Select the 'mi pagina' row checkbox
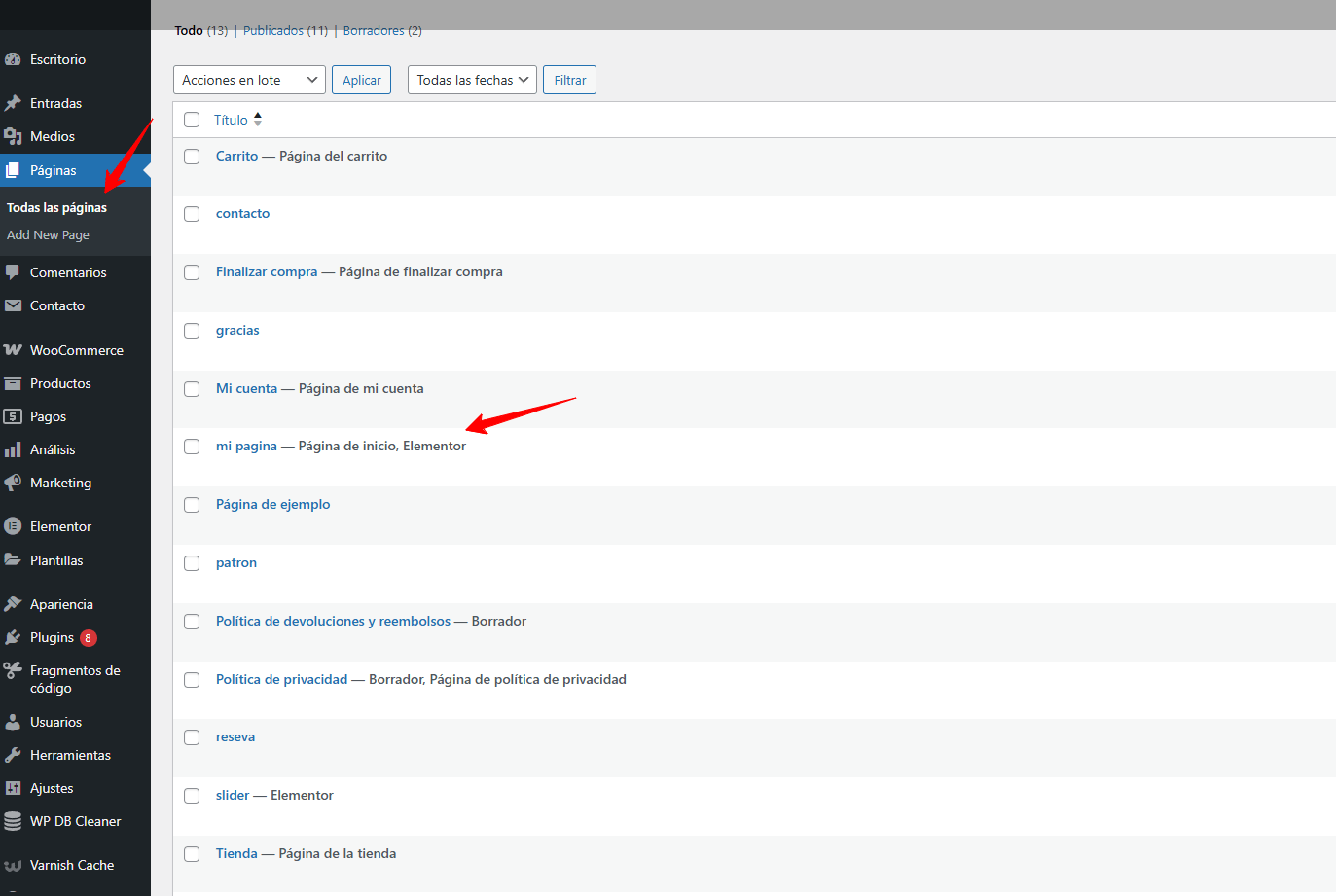Screen dimensions: 1336x896 [192, 447]
